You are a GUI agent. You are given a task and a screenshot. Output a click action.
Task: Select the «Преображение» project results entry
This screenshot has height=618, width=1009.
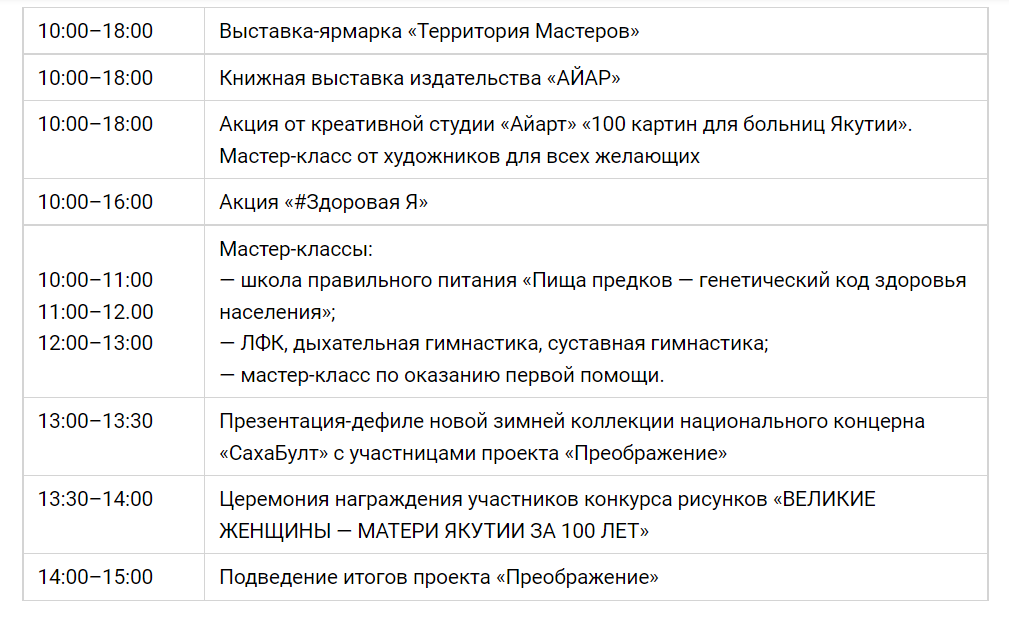tap(439, 577)
